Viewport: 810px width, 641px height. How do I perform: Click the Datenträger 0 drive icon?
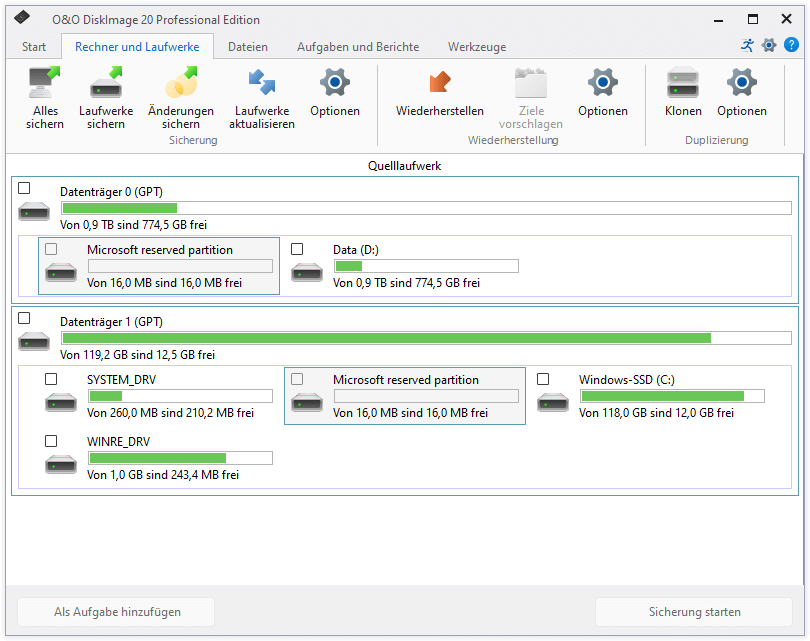coord(34,211)
